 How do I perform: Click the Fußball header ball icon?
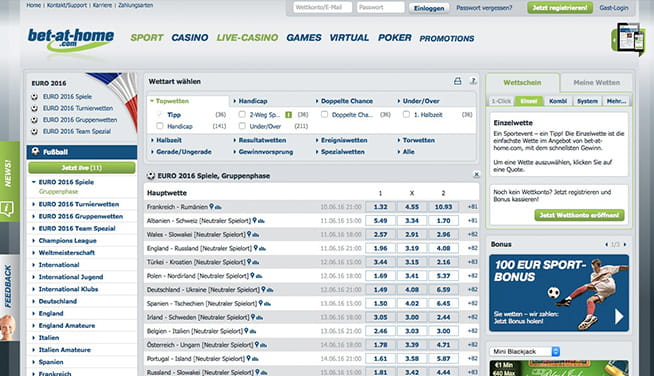click(35, 151)
